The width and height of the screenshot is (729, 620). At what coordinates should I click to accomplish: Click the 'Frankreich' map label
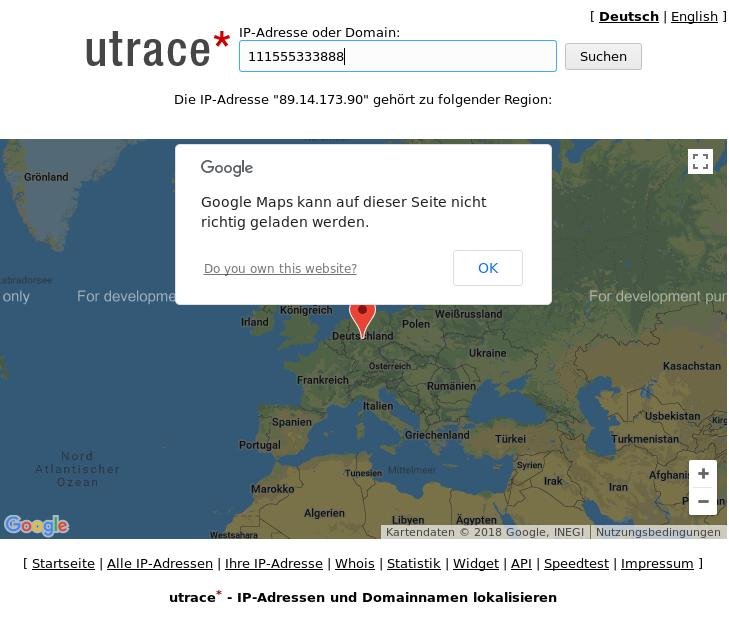323,380
